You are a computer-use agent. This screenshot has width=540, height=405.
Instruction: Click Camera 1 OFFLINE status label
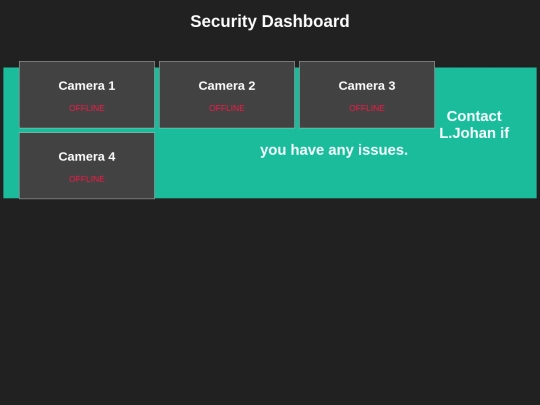(87, 108)
